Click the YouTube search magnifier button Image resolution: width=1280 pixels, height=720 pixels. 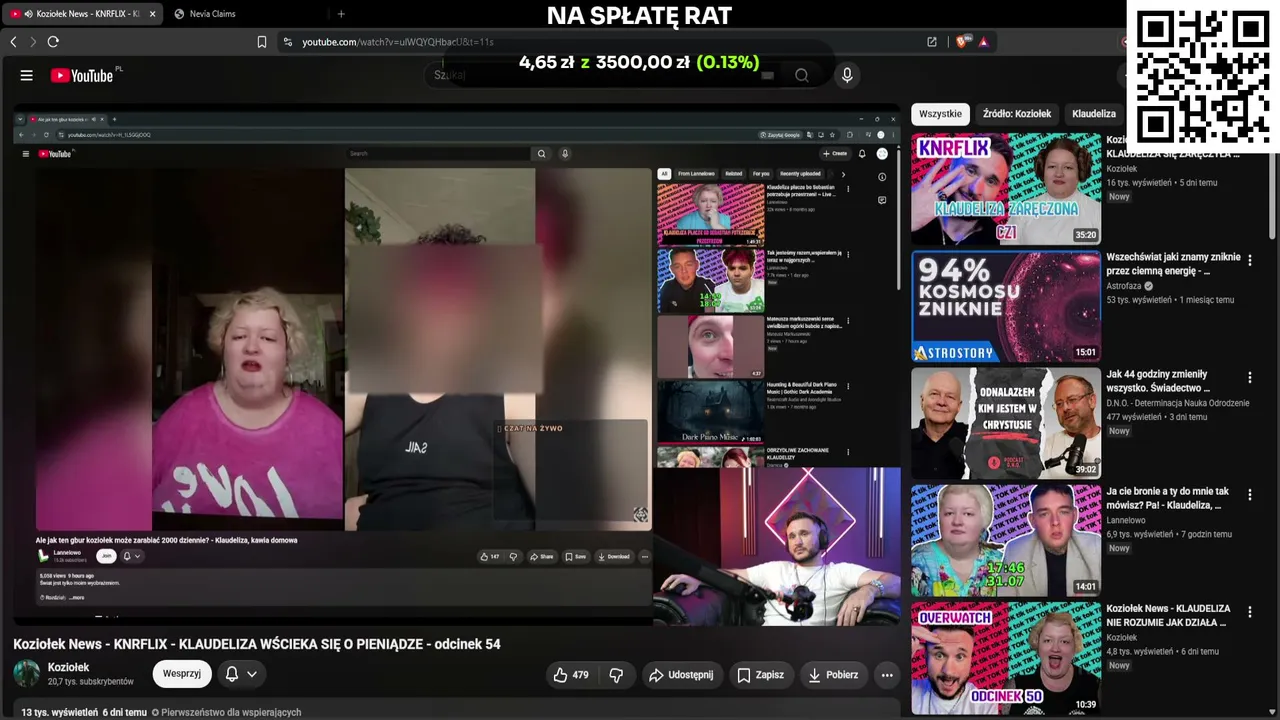pyautogui.click(x=802, y=75)
